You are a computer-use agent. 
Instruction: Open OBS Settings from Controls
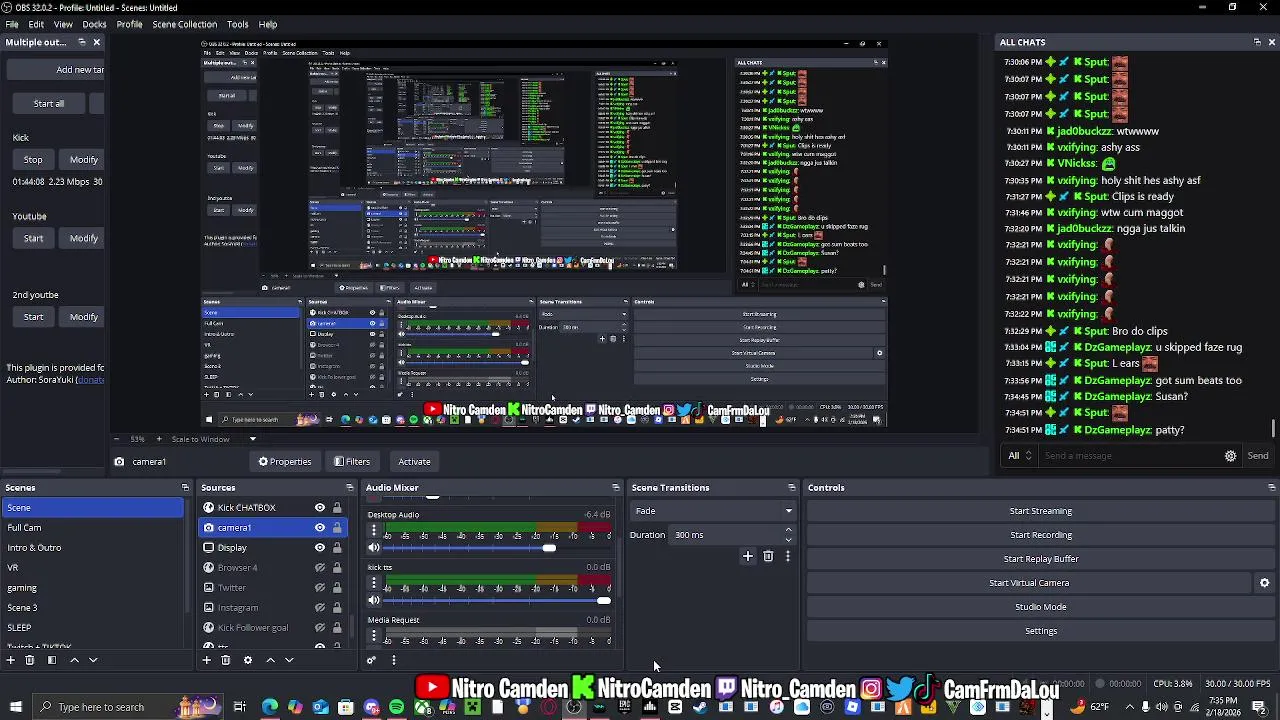(x=1040, y=631)
